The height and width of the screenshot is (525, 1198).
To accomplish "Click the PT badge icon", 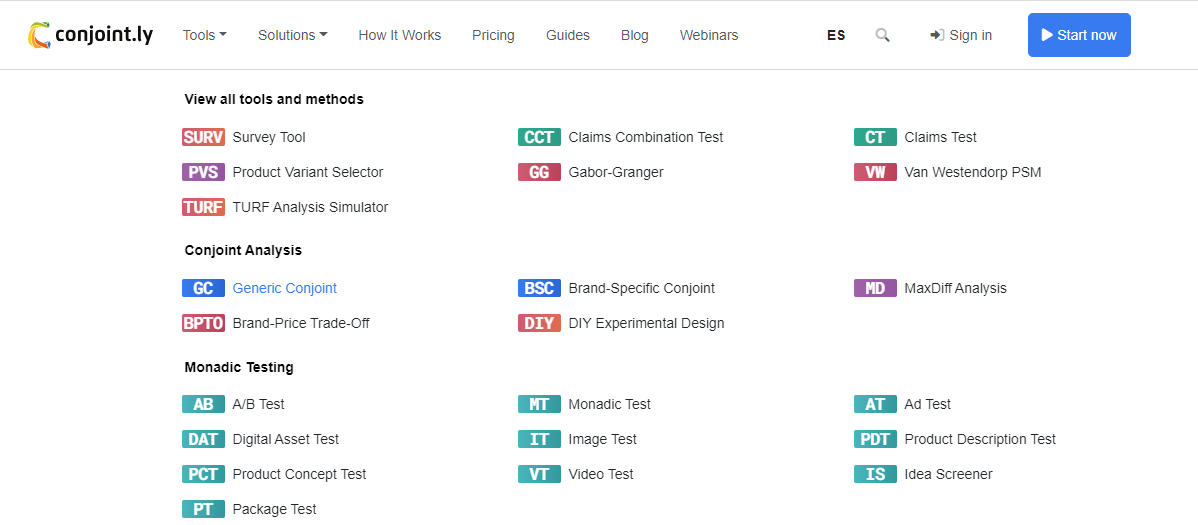I will click(x=203, y=509).
